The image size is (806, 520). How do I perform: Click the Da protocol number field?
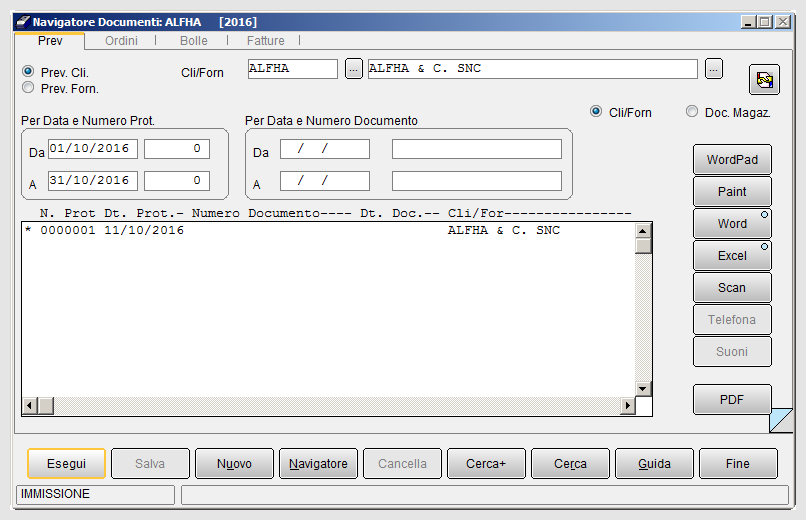(177, 149)
